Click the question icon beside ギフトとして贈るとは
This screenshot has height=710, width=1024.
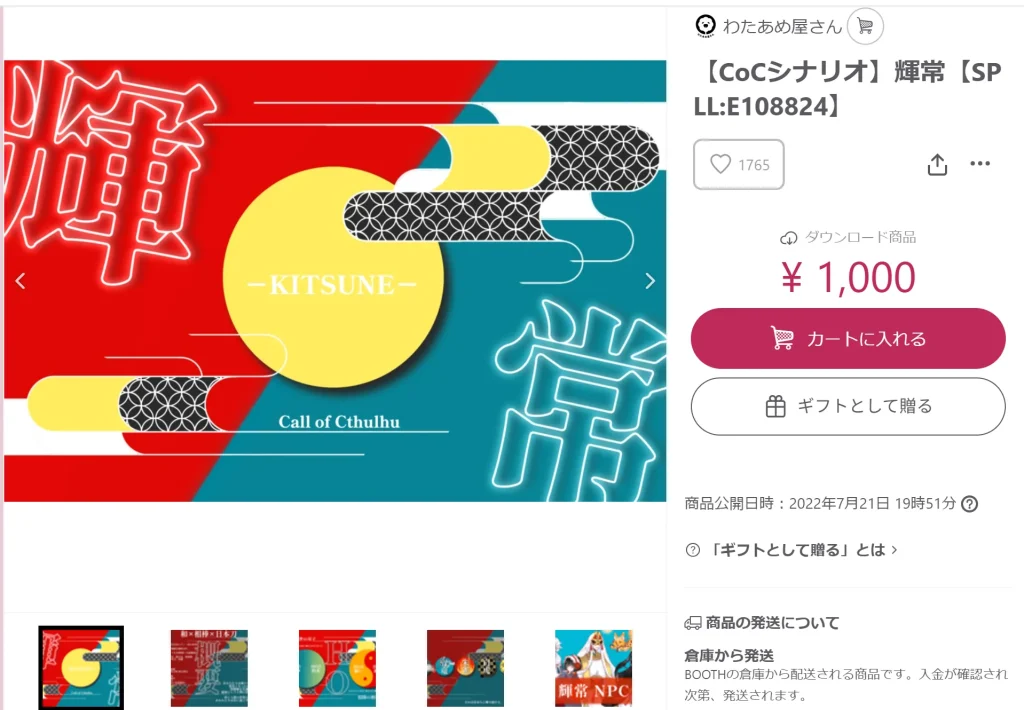point(693,550)
